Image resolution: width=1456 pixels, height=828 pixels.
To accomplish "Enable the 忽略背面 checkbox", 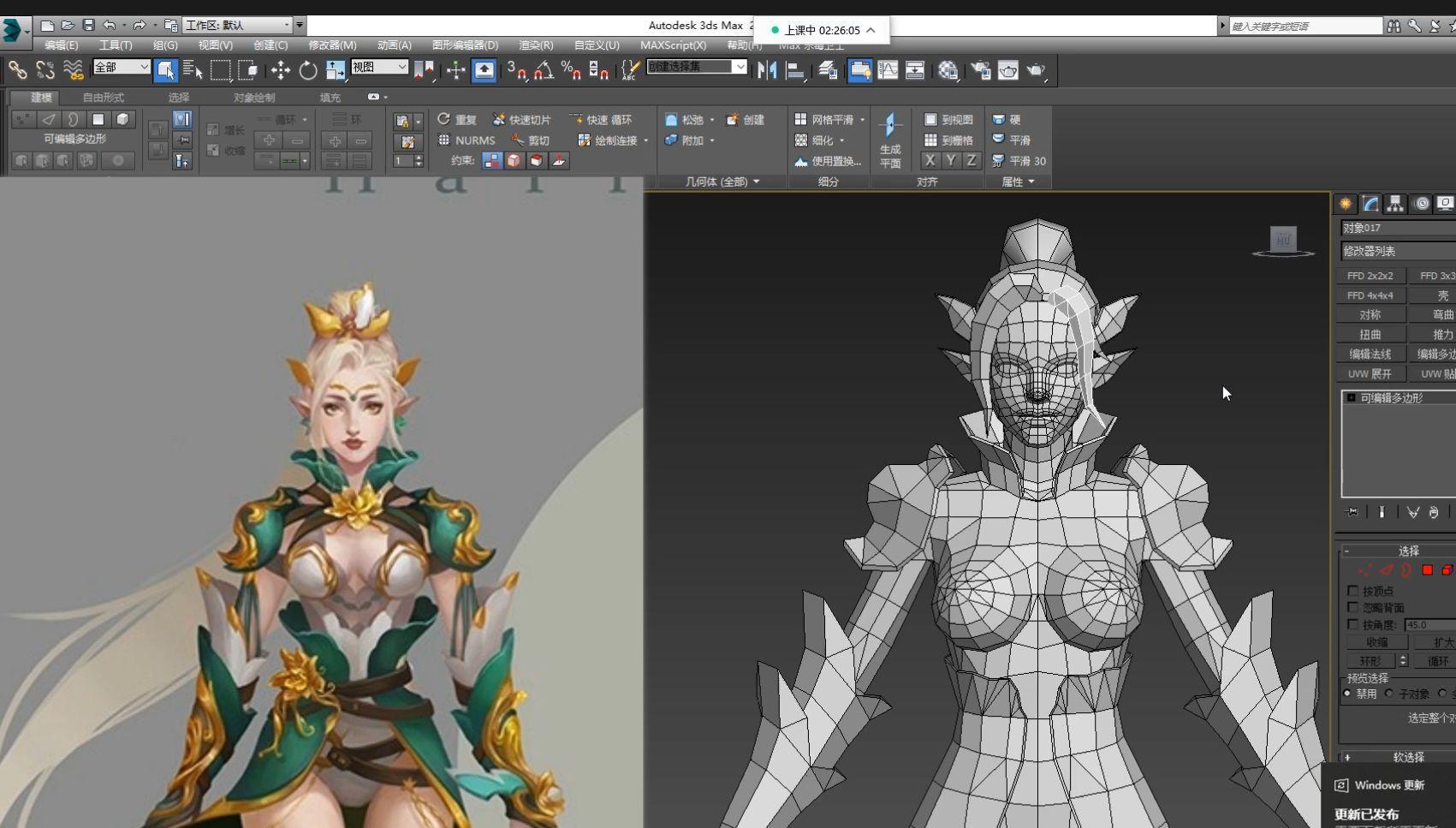I will [x=1352, y=607].
